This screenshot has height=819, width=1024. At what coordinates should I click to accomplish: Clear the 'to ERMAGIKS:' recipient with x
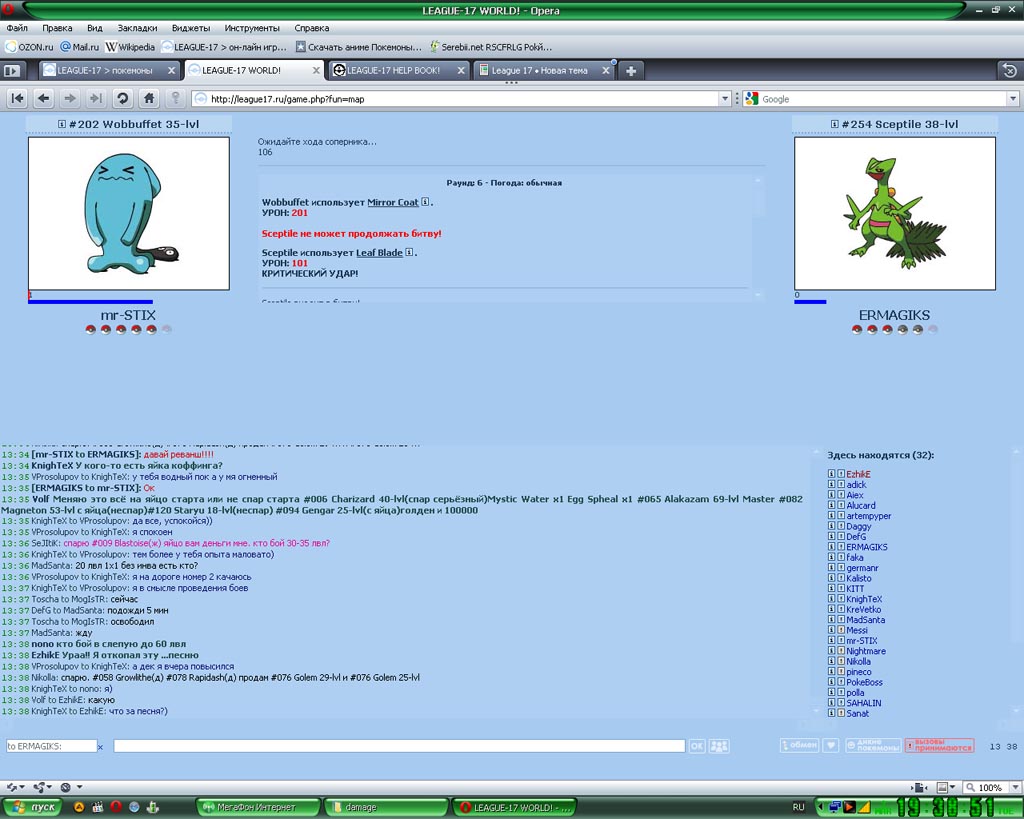click(100, 747)
